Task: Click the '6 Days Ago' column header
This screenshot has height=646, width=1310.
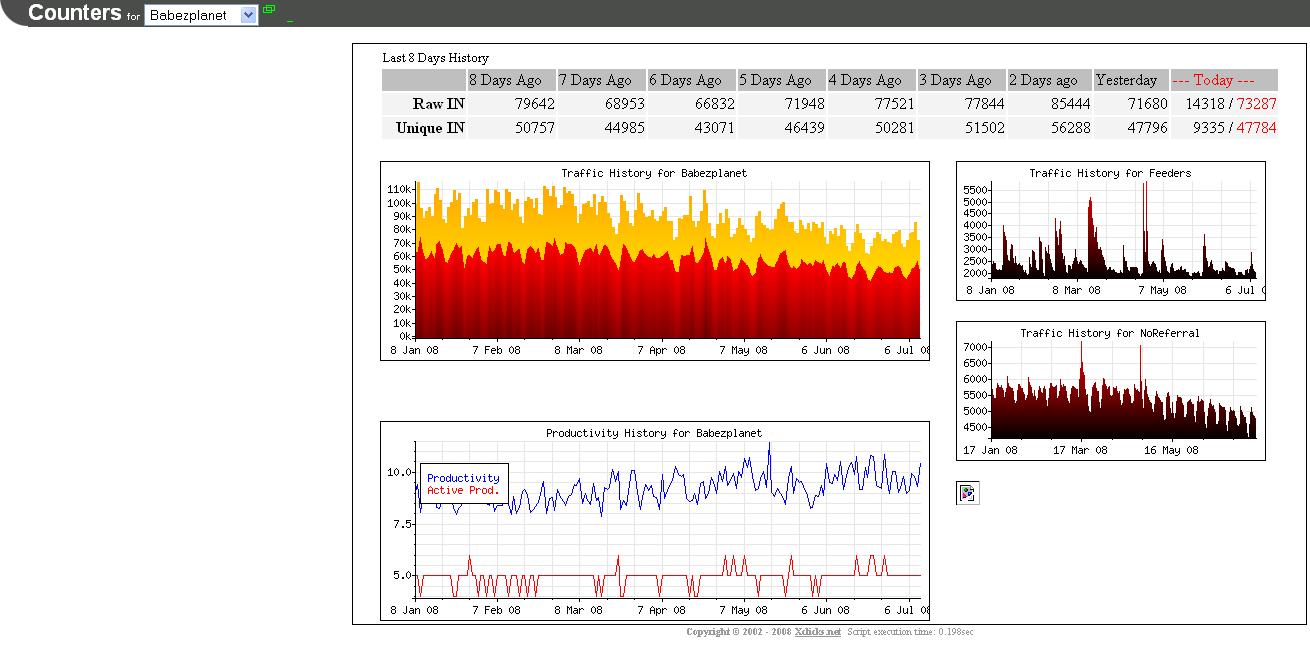Action: 692,80
